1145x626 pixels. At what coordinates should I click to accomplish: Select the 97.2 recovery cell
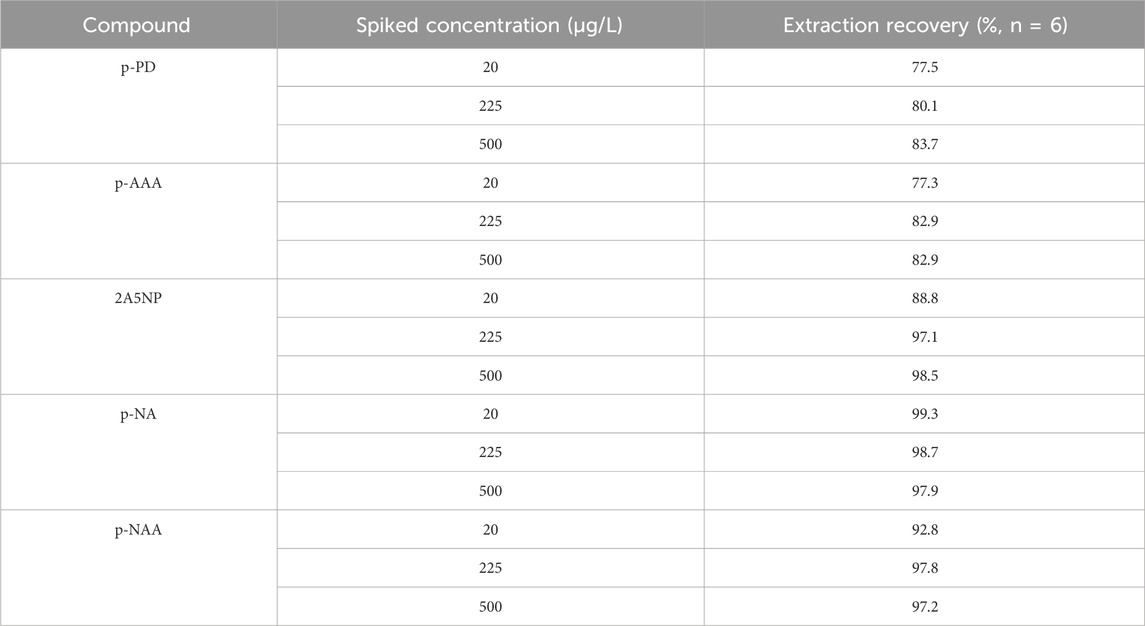[x=924, y=607]
